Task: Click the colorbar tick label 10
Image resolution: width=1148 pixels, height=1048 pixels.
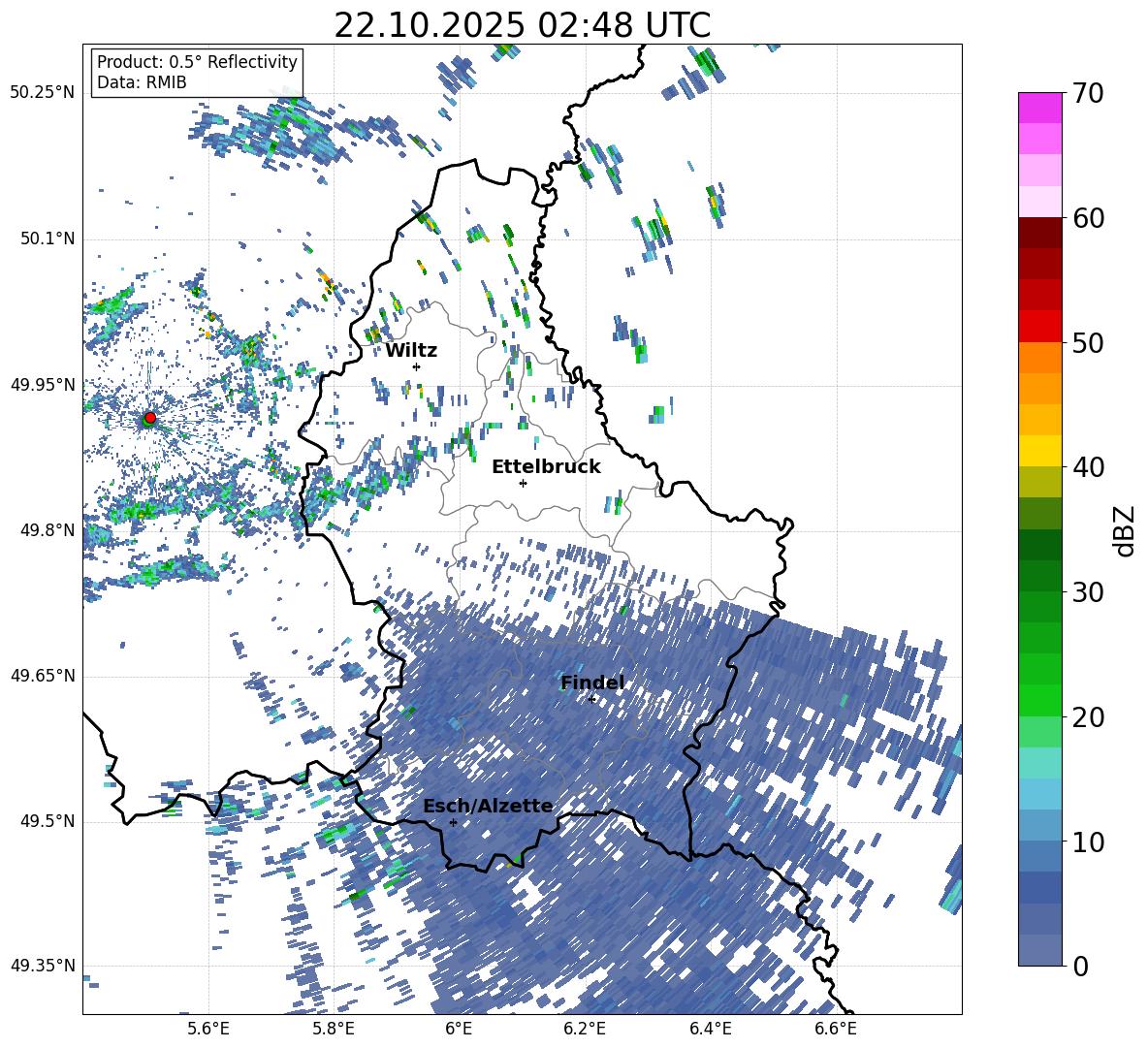Action: click(x=1088, y=842)
